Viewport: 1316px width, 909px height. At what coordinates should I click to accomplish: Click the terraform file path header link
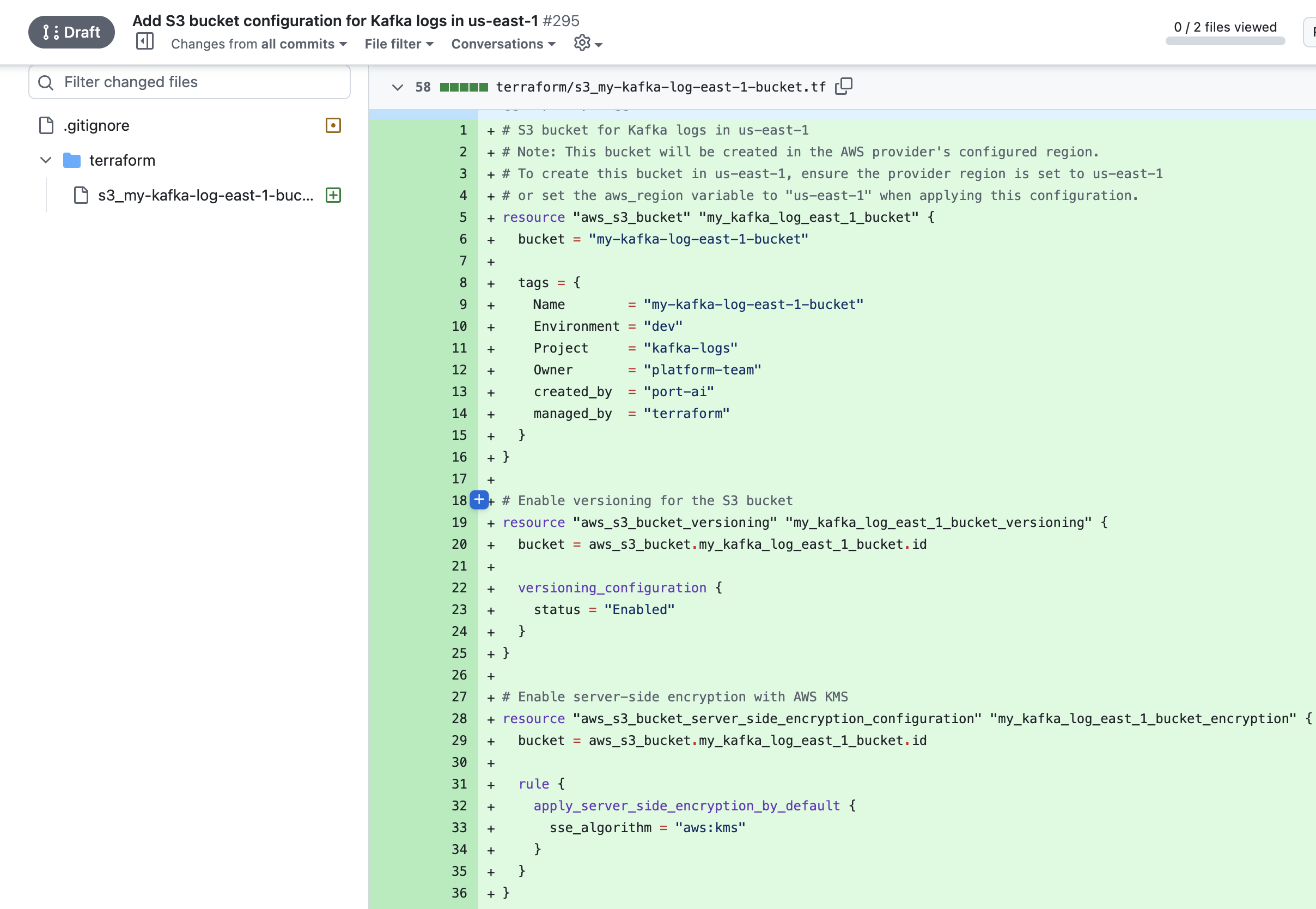tap(660, 87)
